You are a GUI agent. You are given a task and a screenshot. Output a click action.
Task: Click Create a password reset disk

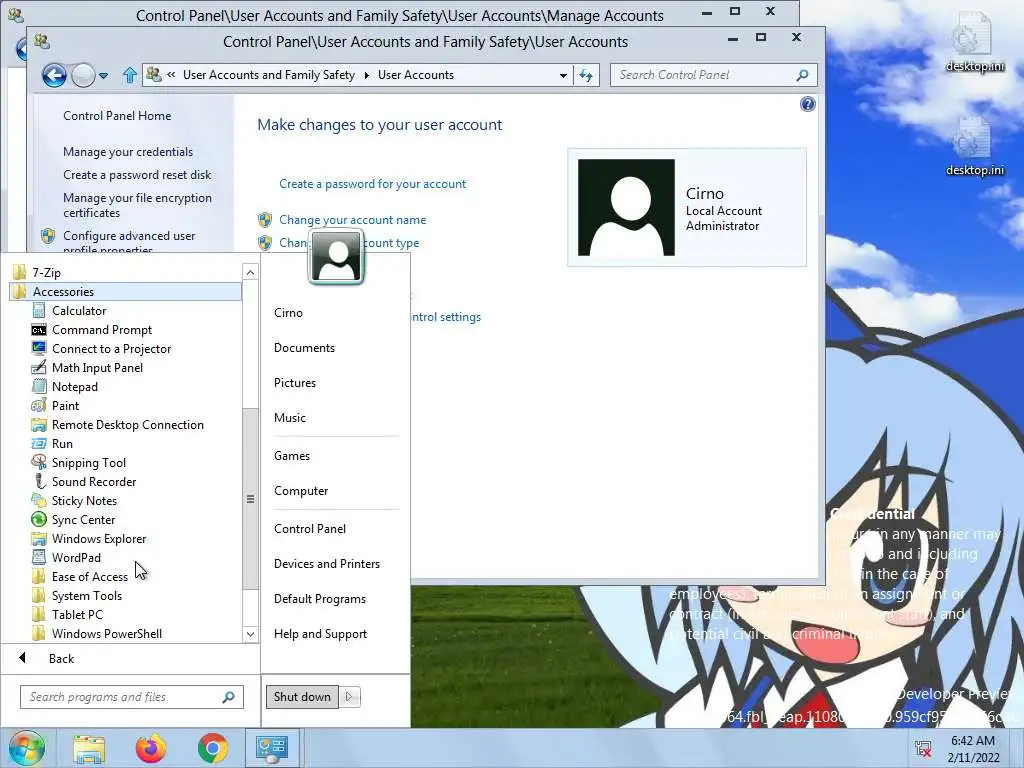point(137,174)
